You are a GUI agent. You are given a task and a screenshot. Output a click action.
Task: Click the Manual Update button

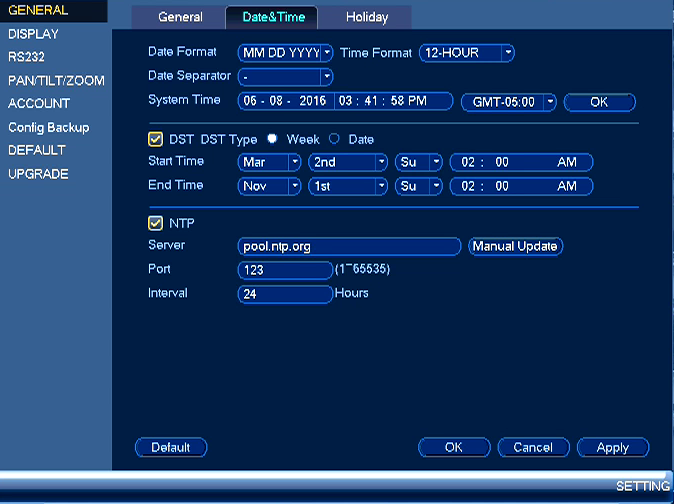coord(515,246)
